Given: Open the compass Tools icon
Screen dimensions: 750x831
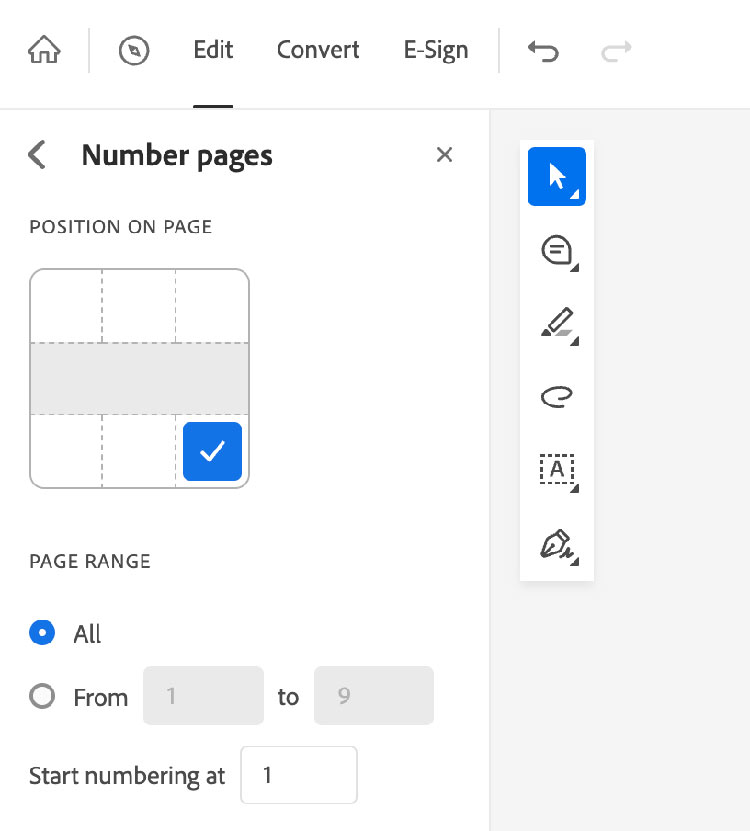Looking at the screenshot, I should pos(134,51).
